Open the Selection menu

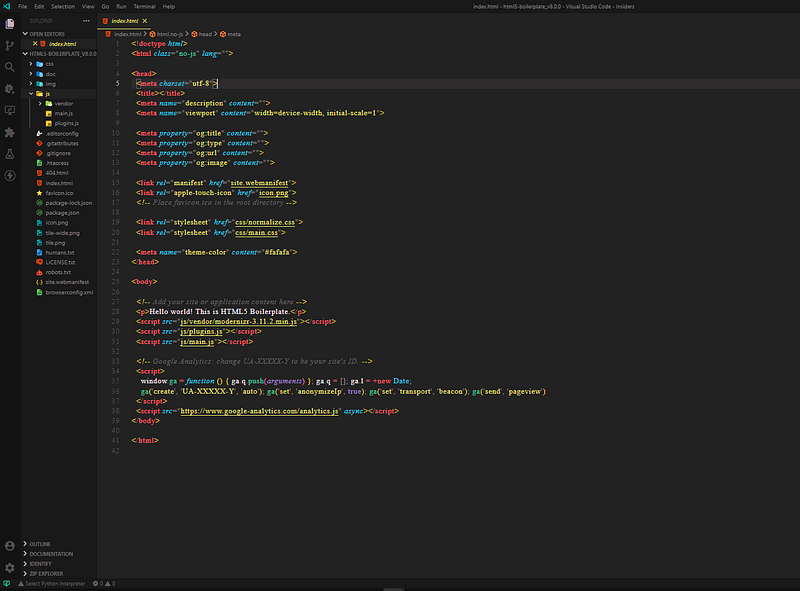[63, 7]
